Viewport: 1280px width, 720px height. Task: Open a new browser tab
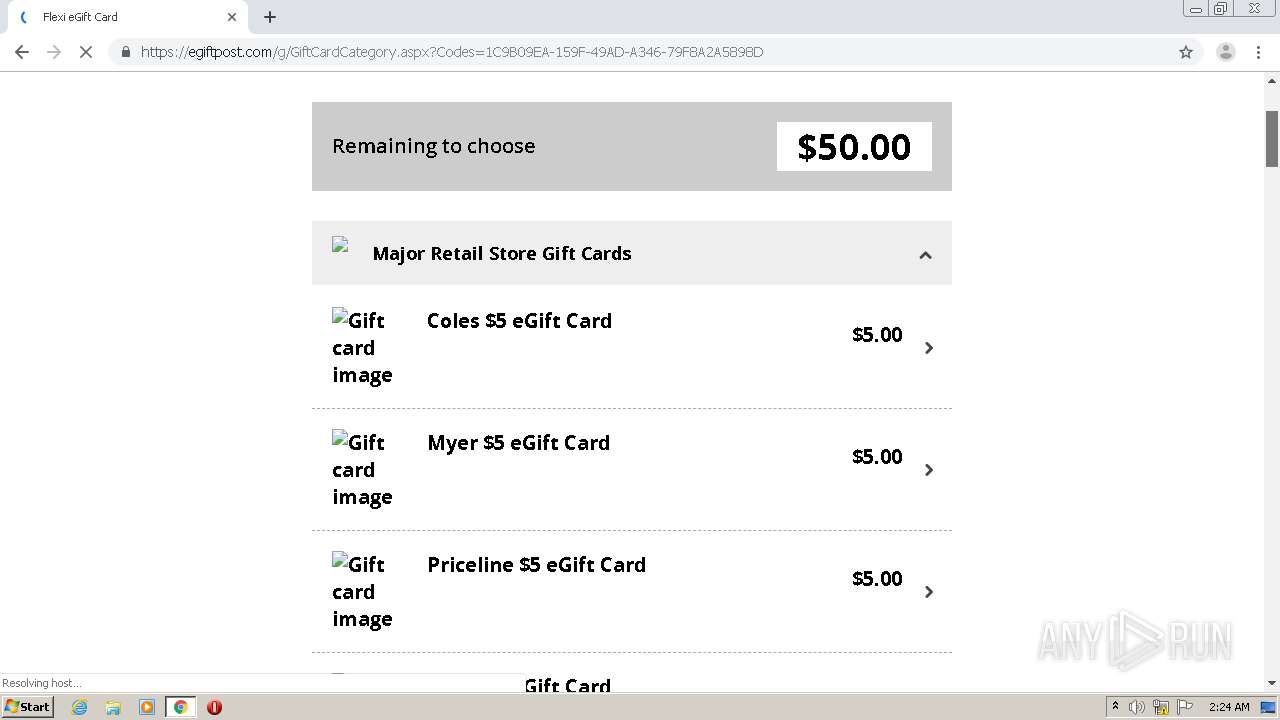pos(270,17)
